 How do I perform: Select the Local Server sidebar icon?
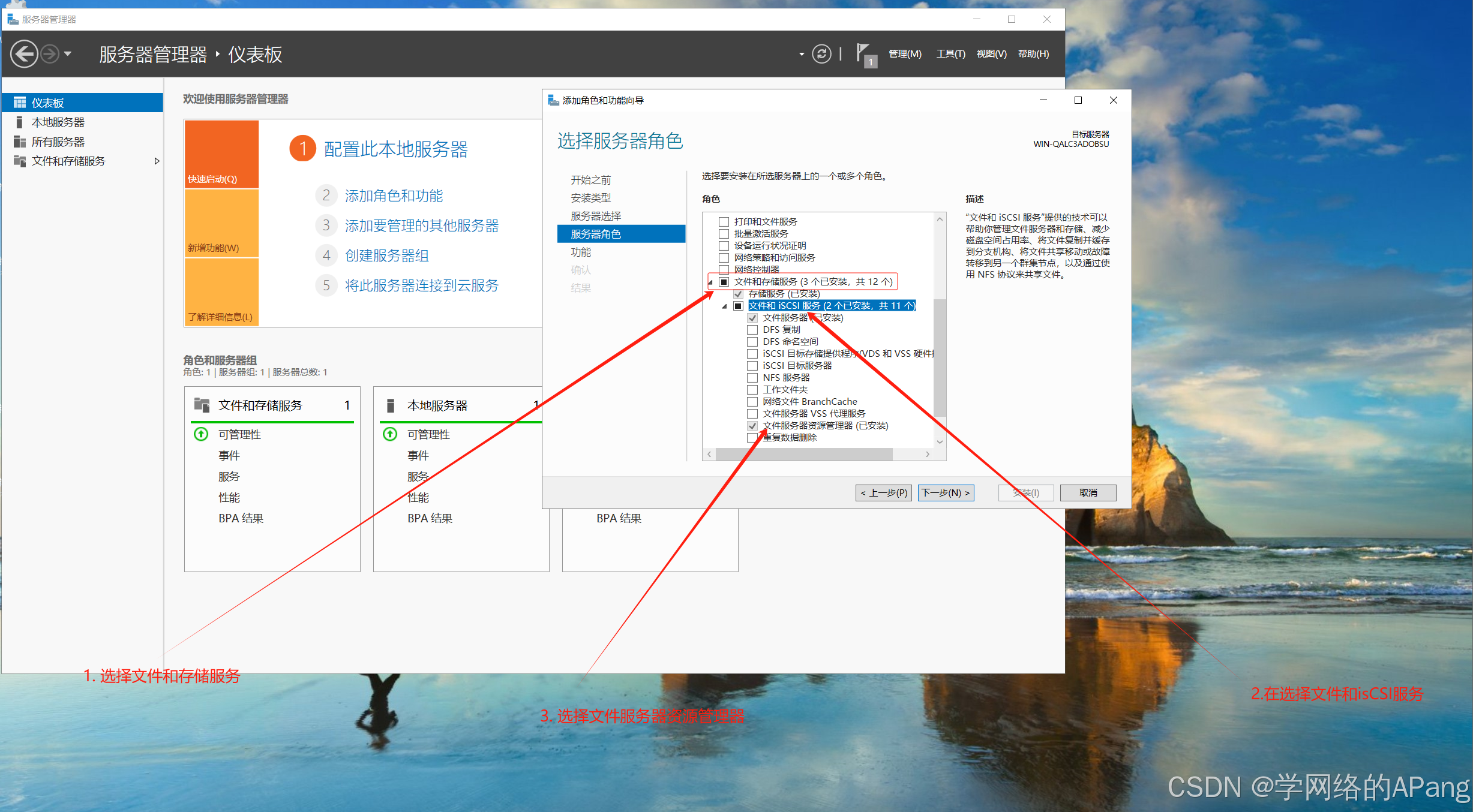pos(20,122)
